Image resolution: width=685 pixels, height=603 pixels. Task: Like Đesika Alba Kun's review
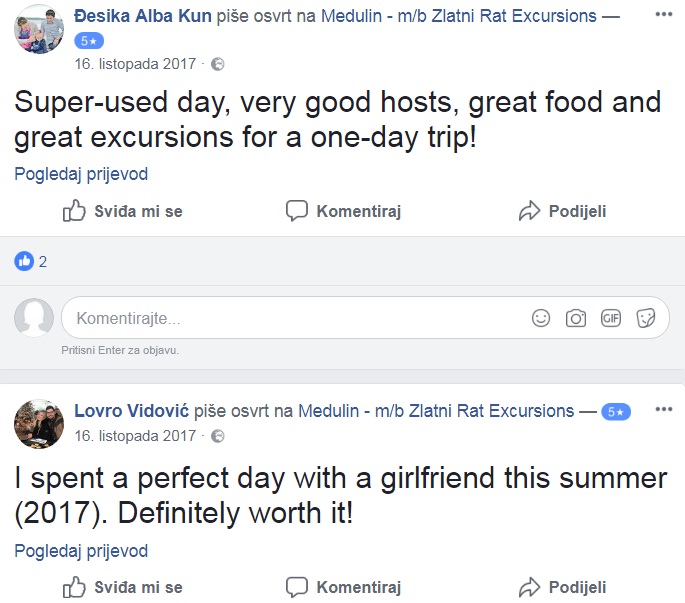click(122, 211)
